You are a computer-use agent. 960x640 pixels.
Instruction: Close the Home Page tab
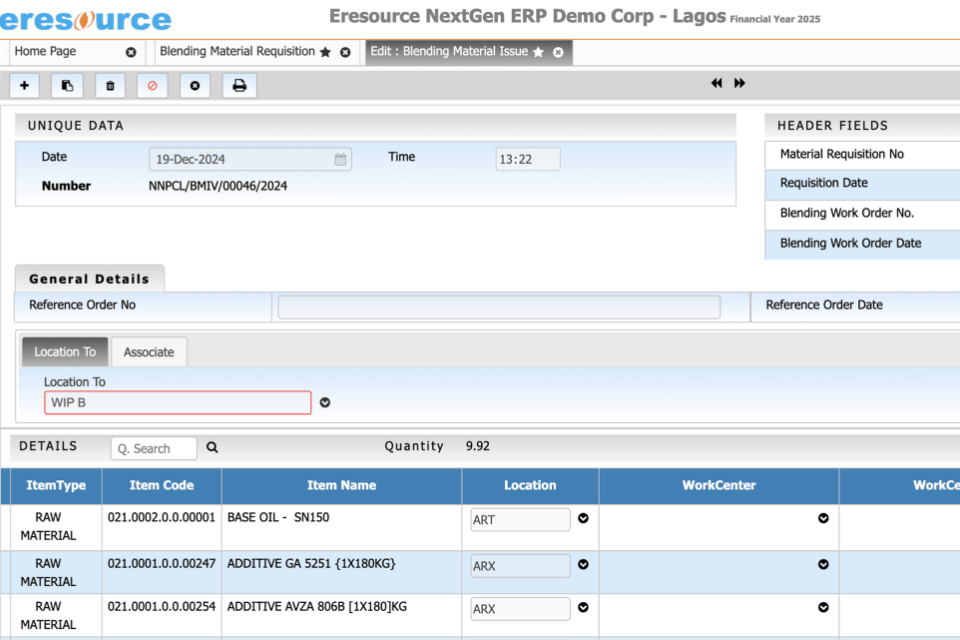131,53
